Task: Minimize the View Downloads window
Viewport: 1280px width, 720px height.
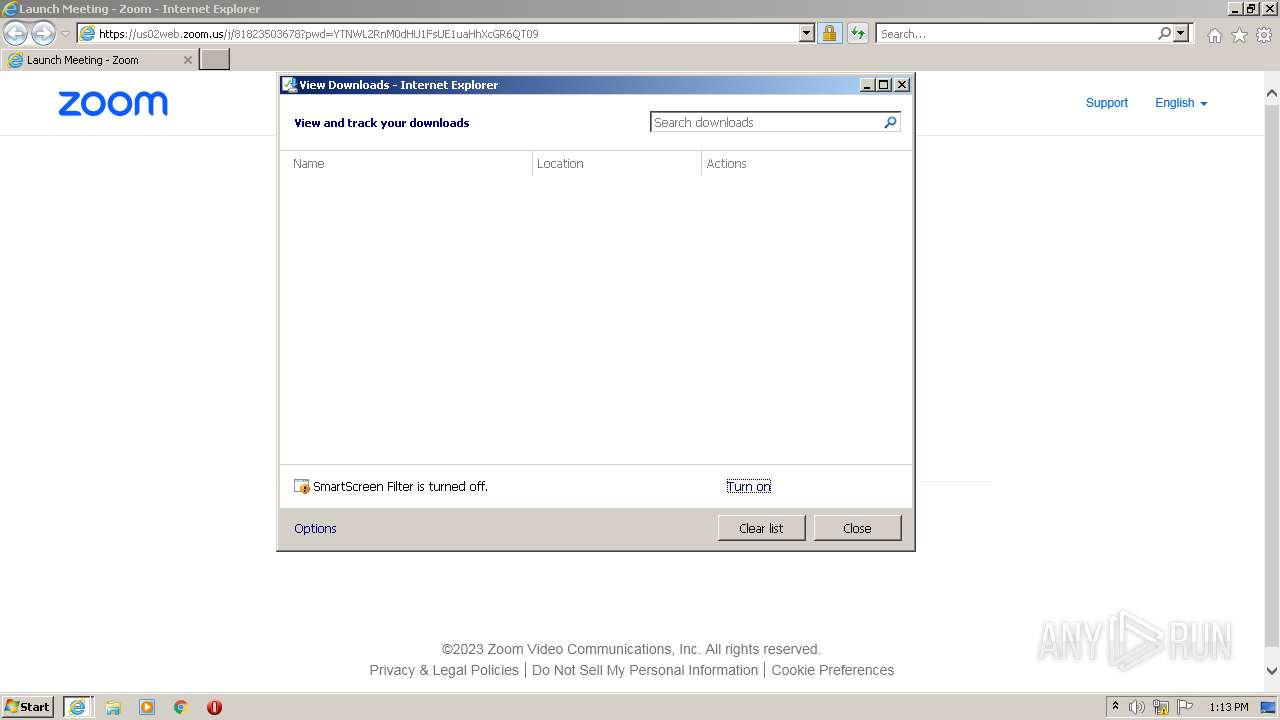Action: pos(867,85)
